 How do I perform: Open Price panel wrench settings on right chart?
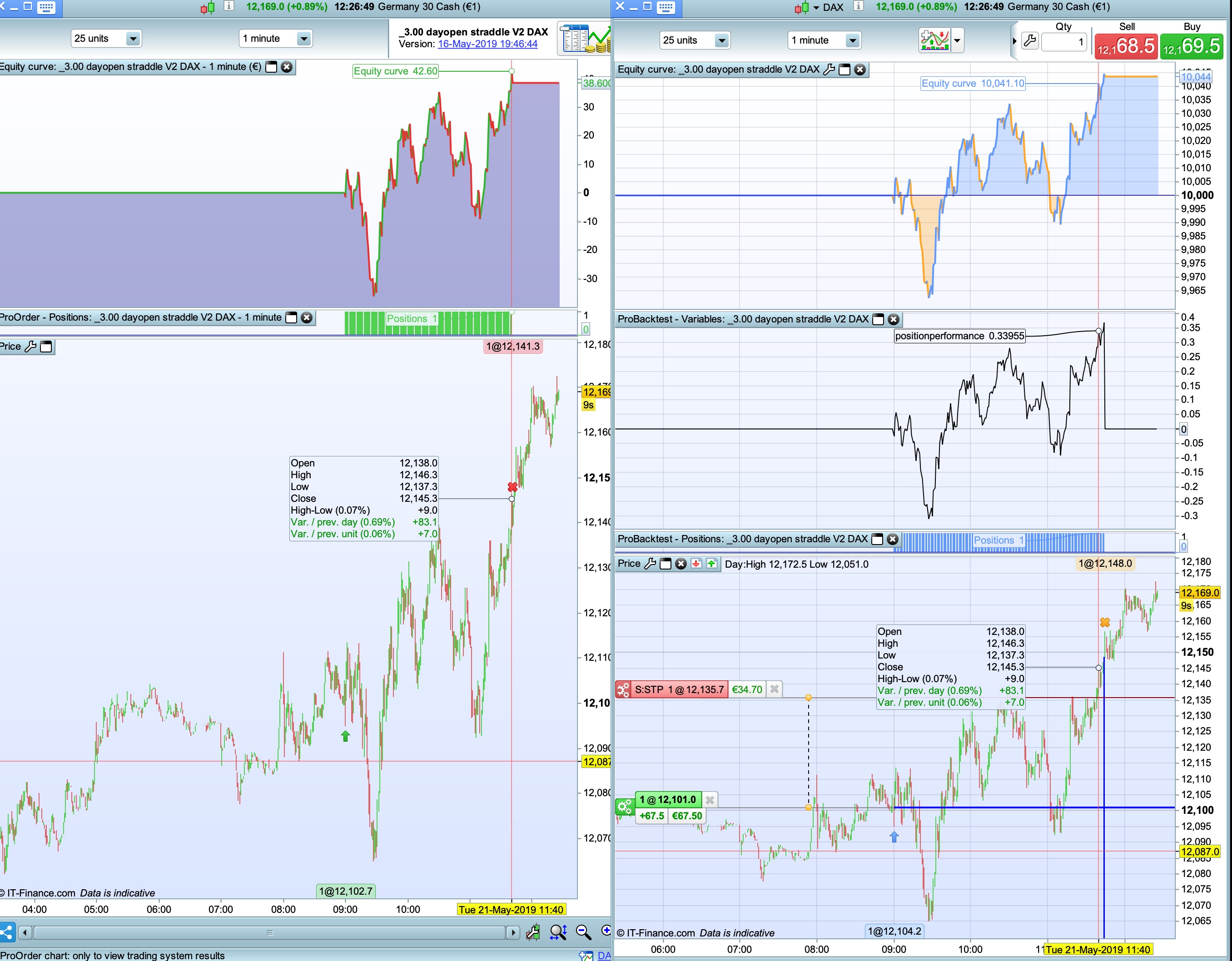click(650, 564)
